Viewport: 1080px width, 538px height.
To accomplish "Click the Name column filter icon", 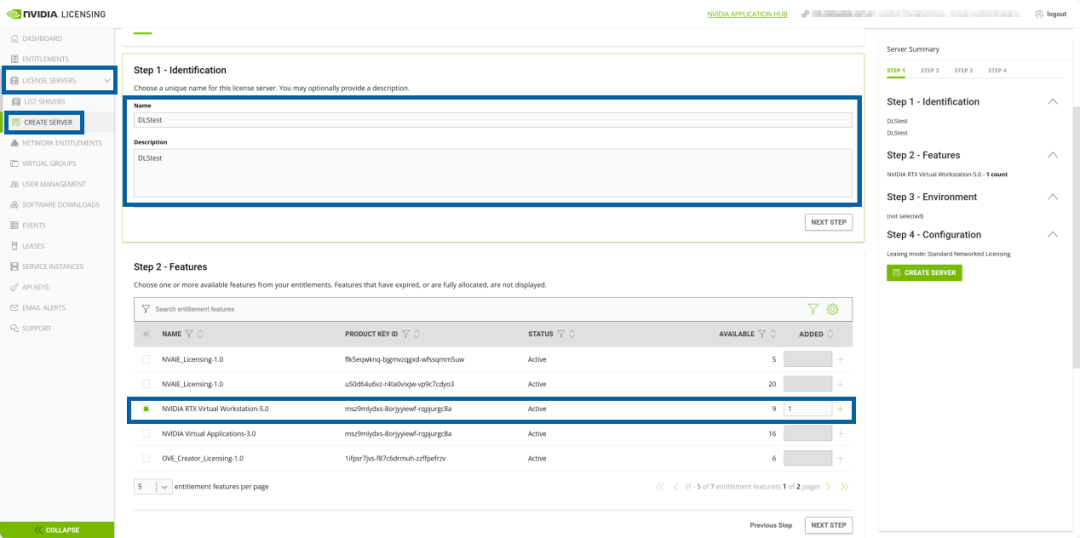I will tap(189, 334).
